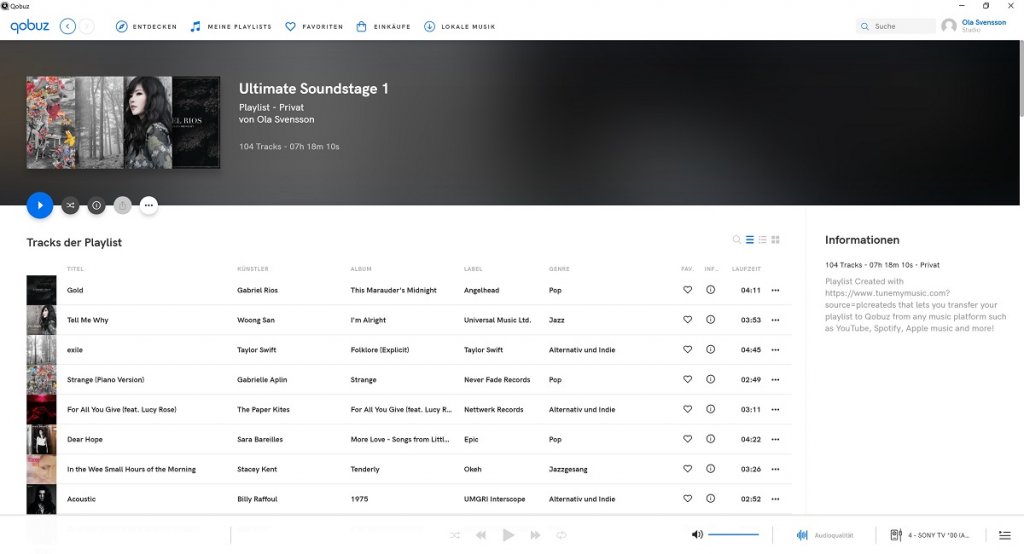Click the Suche search field
This screenshot has width=1024, height=554.
(896, 26)
